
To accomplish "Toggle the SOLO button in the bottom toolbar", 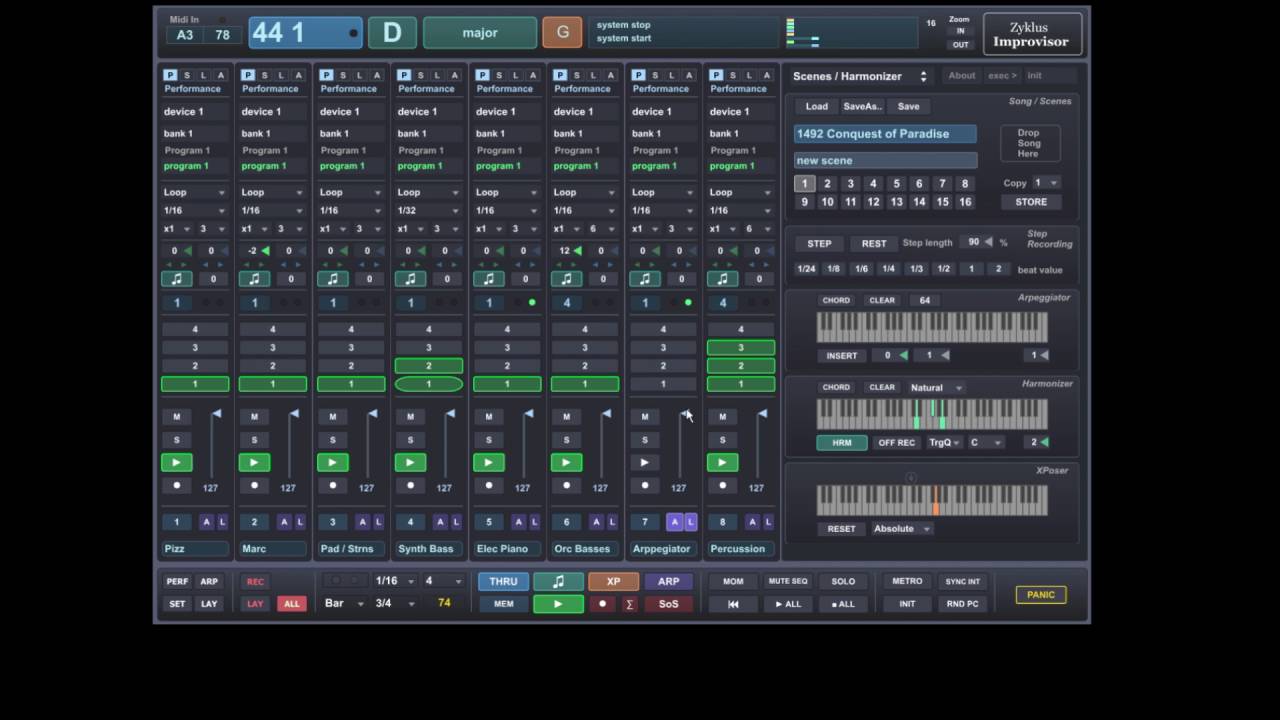I will click(x=843, y=581).
